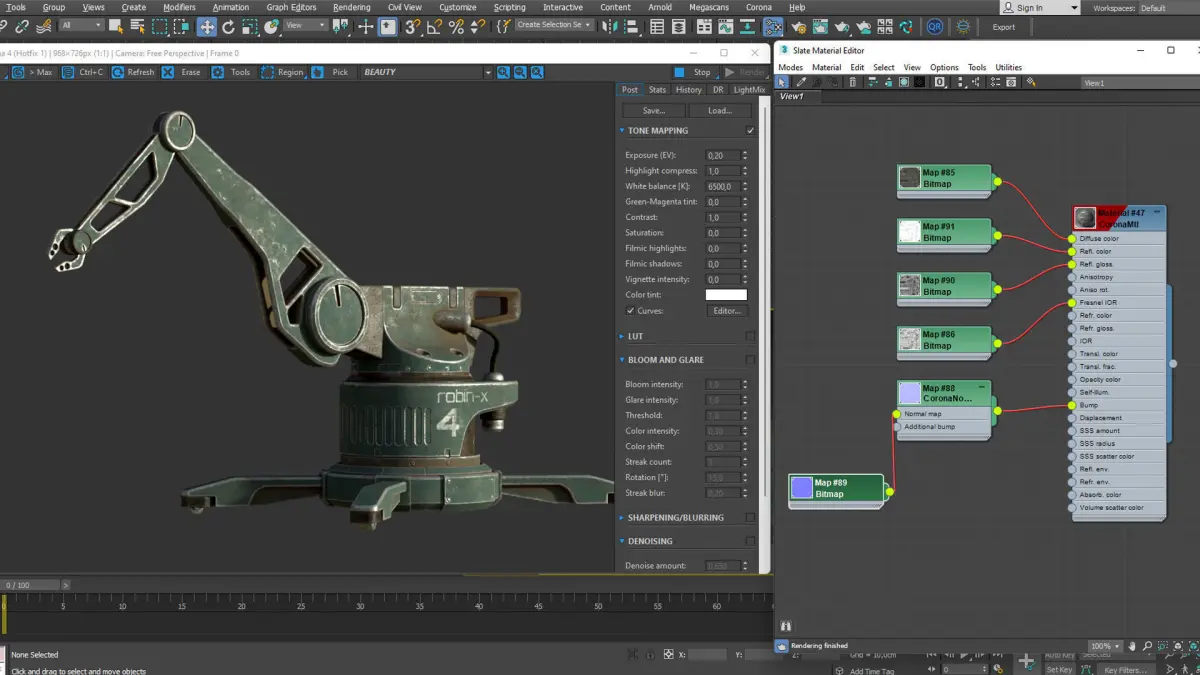Switch to the LightMix tab
Screen dimensions: 1200x675
click(749, 90)
